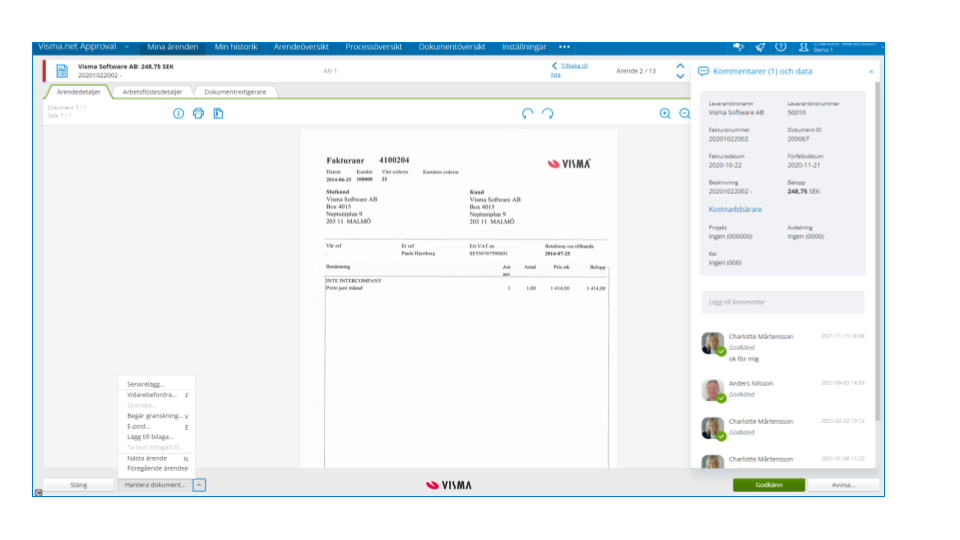Go to the previous case with the up arrow
Screen dimensions: 960x540
click(x=680, y=66)
